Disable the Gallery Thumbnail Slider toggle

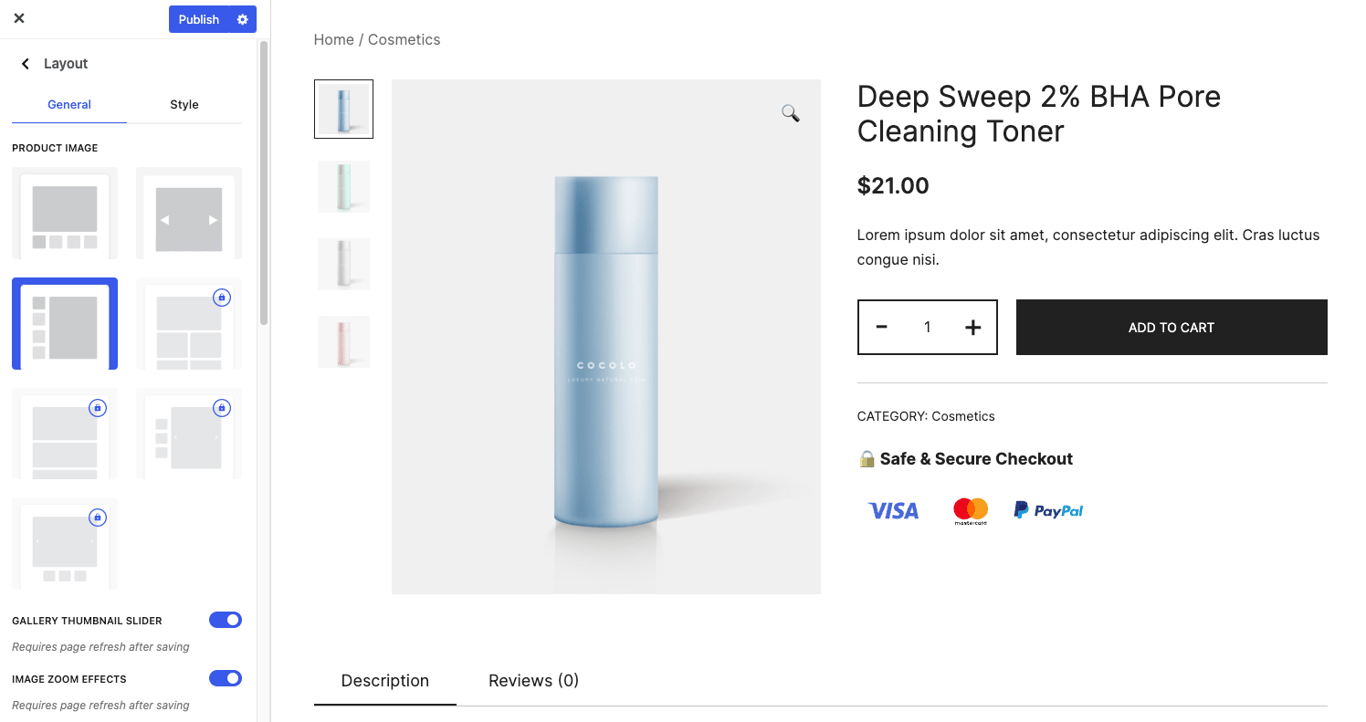coord(225,619)
